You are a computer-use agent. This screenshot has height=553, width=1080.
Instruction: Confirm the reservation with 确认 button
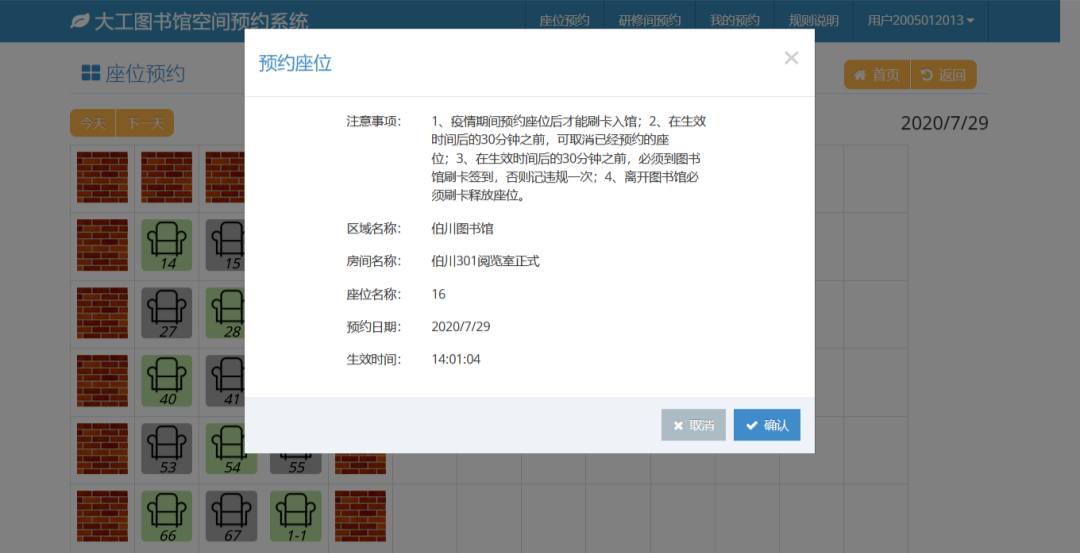pyautogui.click(x=767, y=425)
